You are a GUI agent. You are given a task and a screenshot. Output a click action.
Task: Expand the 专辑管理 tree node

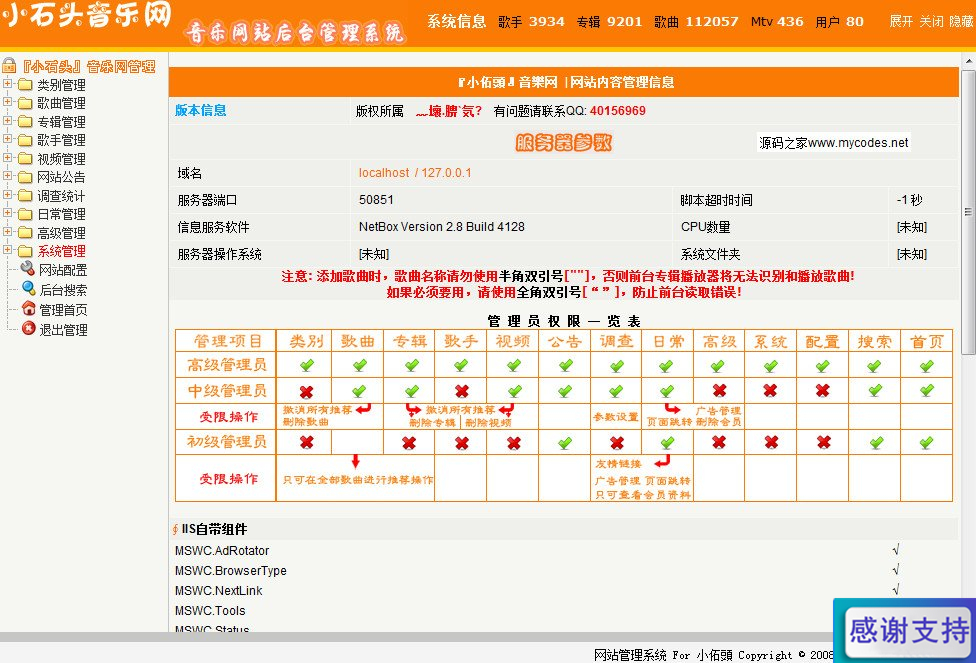7,121
